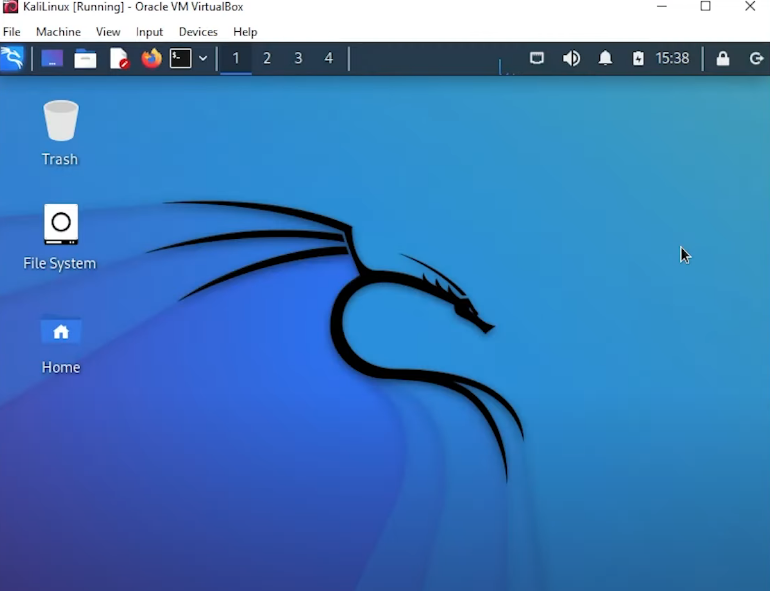Open the VirtualBox View menu

[108, 32]
